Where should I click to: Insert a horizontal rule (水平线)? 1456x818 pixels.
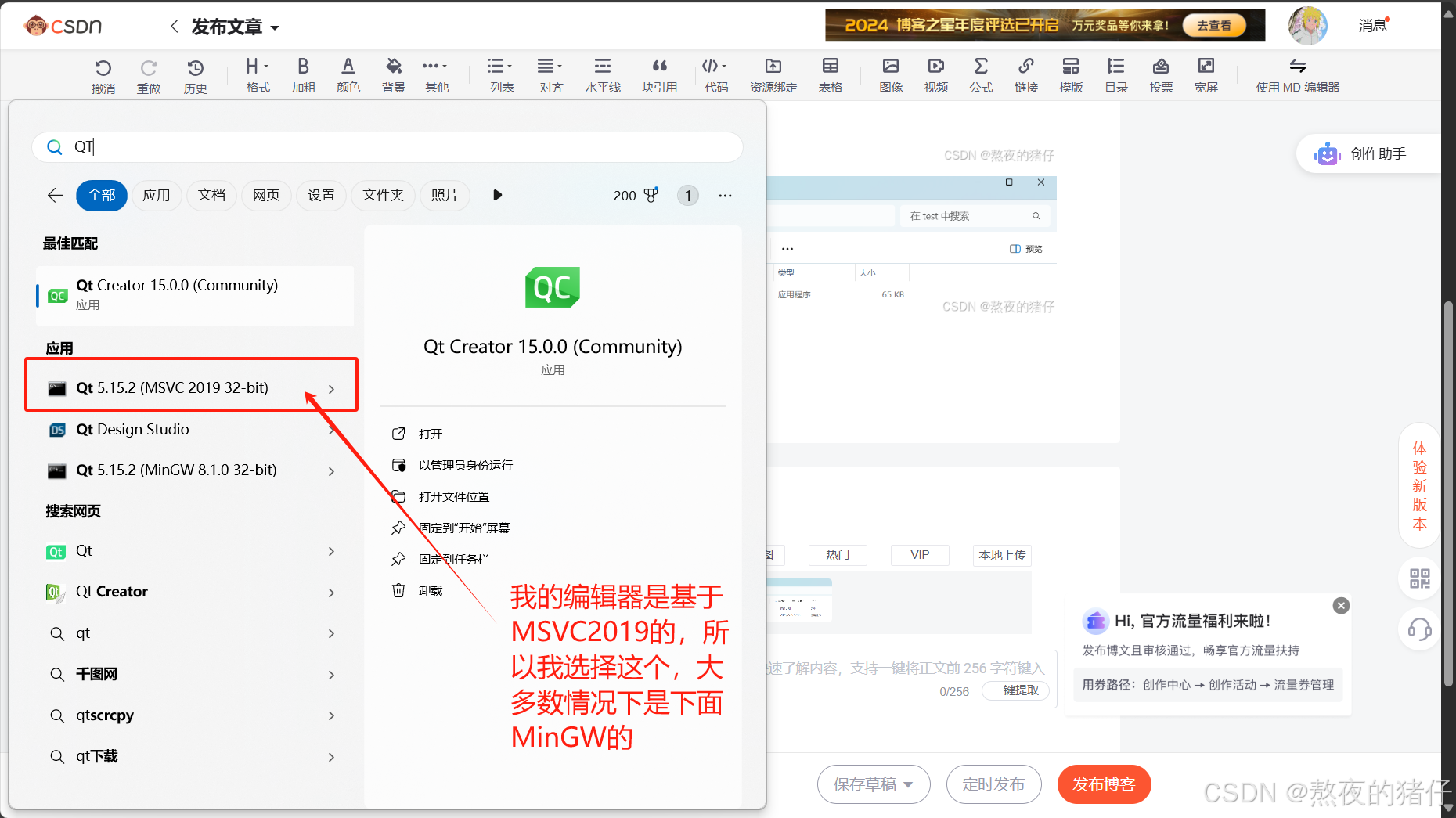pyautogui.click(x=603, y=75)
